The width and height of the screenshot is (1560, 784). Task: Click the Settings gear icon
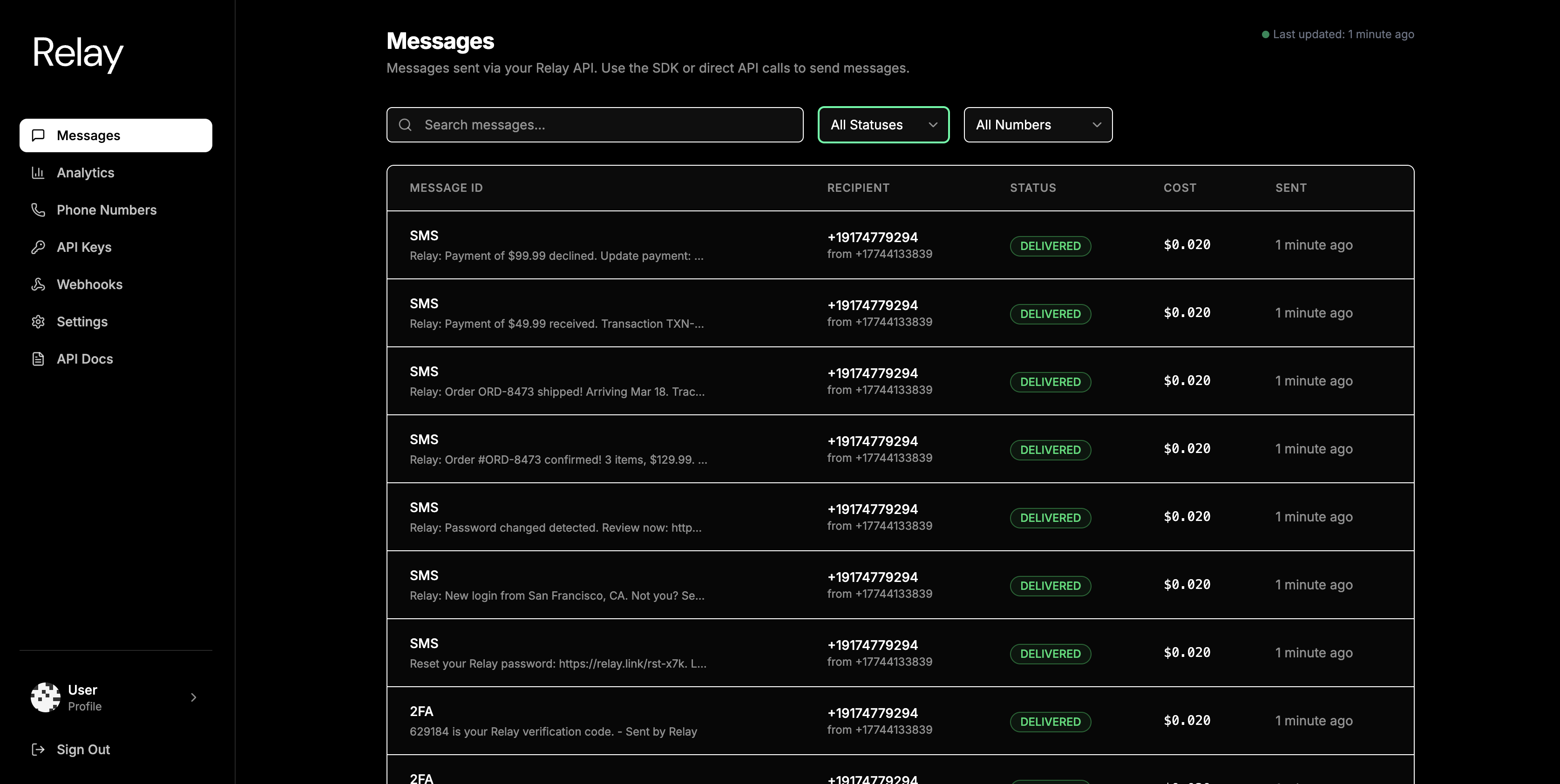click(38, 322)
